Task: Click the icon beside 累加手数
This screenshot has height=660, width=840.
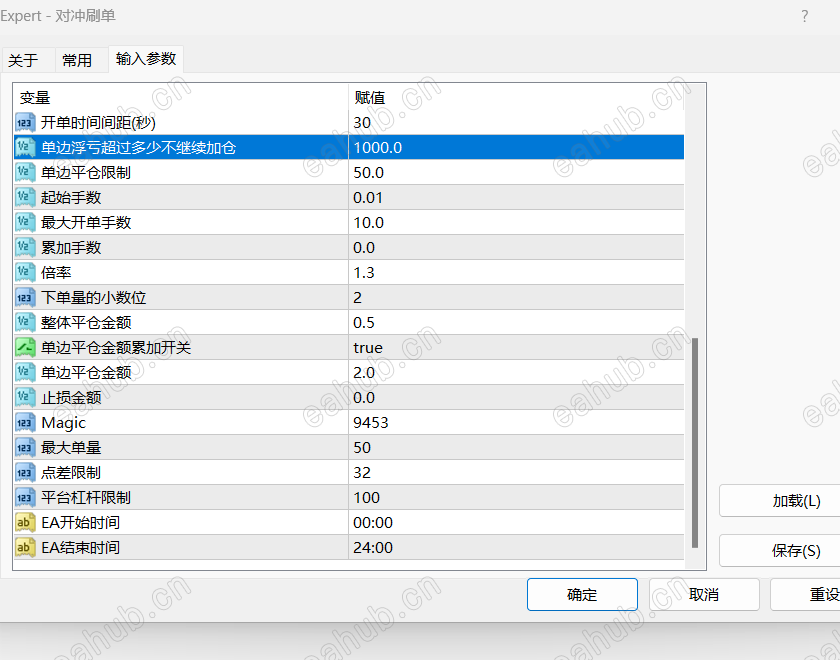Action: pyautogui.click(x=25, y=248)
